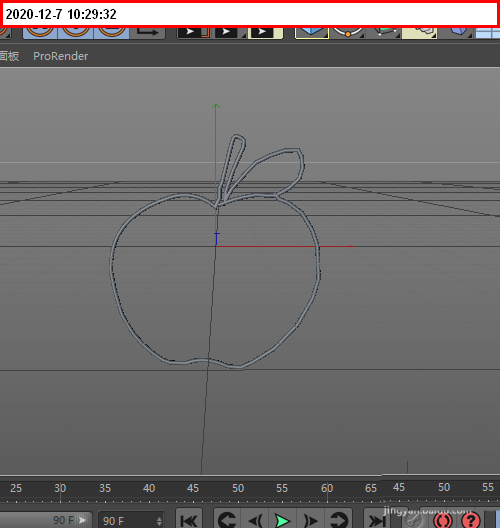The height and width of the screenshot is (528, 500).
Task: Click the highlighted modeling objects toolbar icon
Action: (x=419, y=32)
